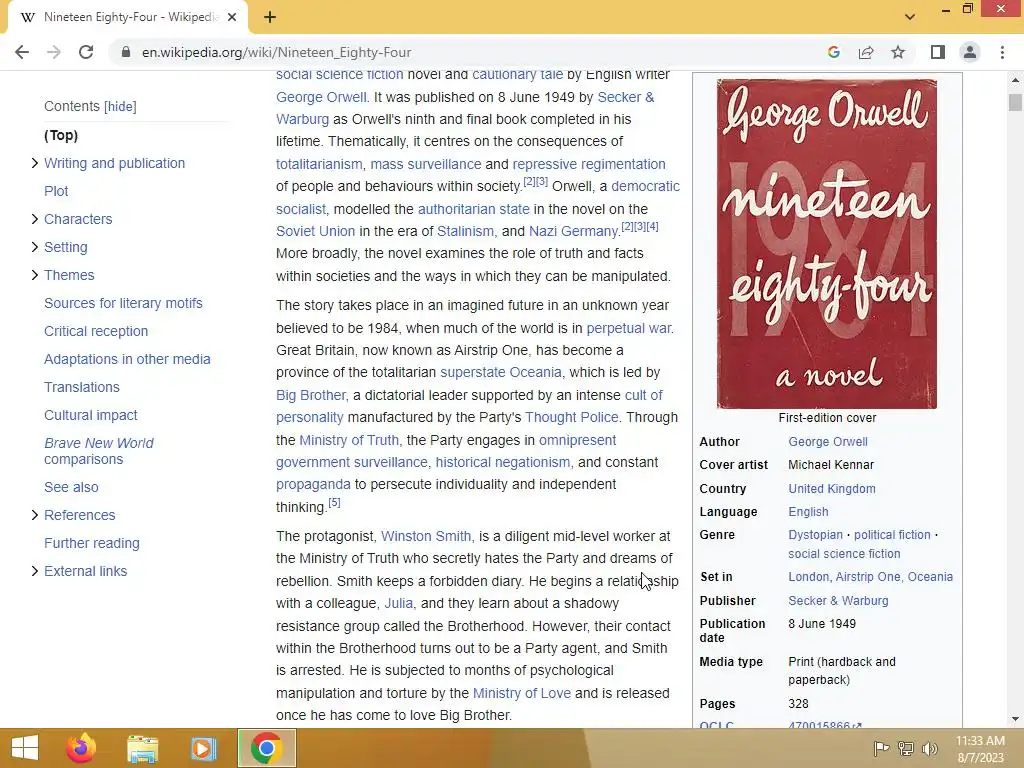This screenshot has height=768, width=1024.
Task: Open the network tray icon
Action: (x=905, y=748)
